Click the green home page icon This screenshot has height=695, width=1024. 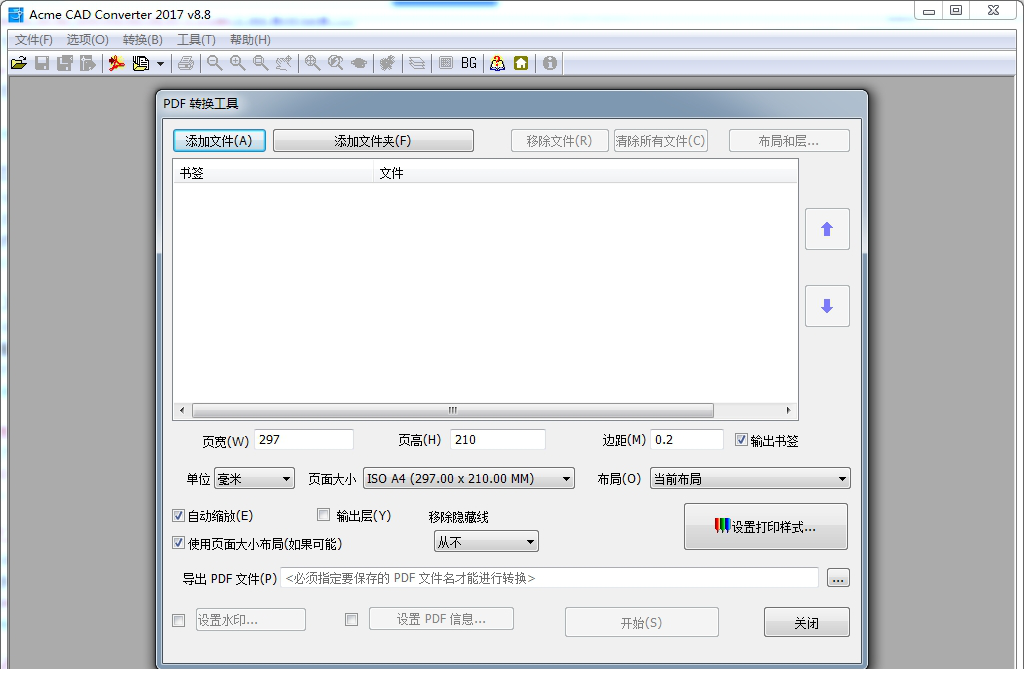coord(521,63)
